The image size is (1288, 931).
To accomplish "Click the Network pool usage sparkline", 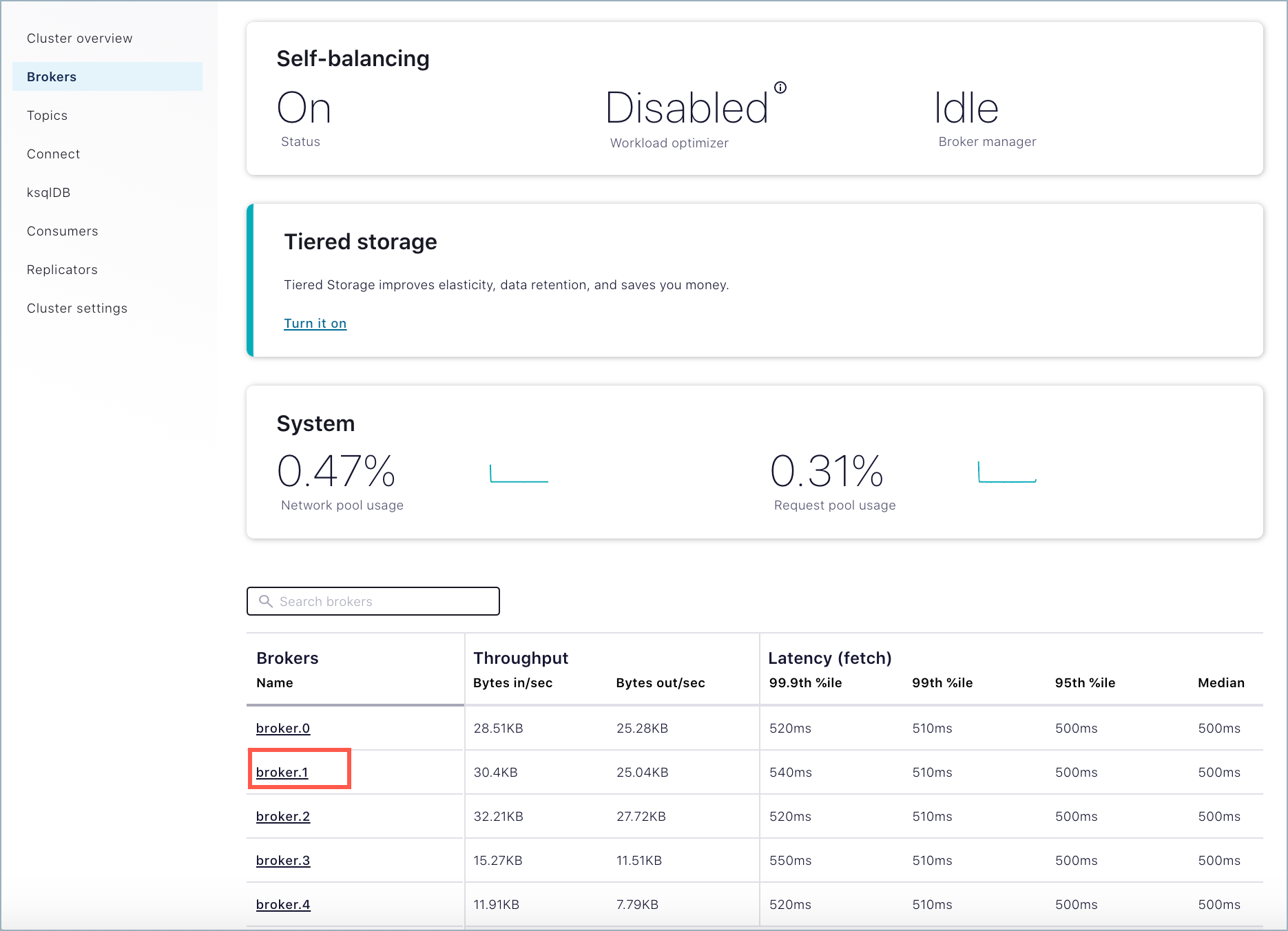I will [519, 474].
